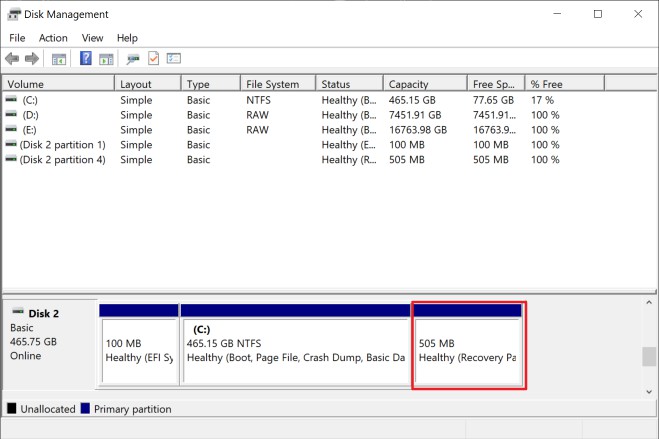Click the Refresh disk toolbar icon

(x=133, y=59)
